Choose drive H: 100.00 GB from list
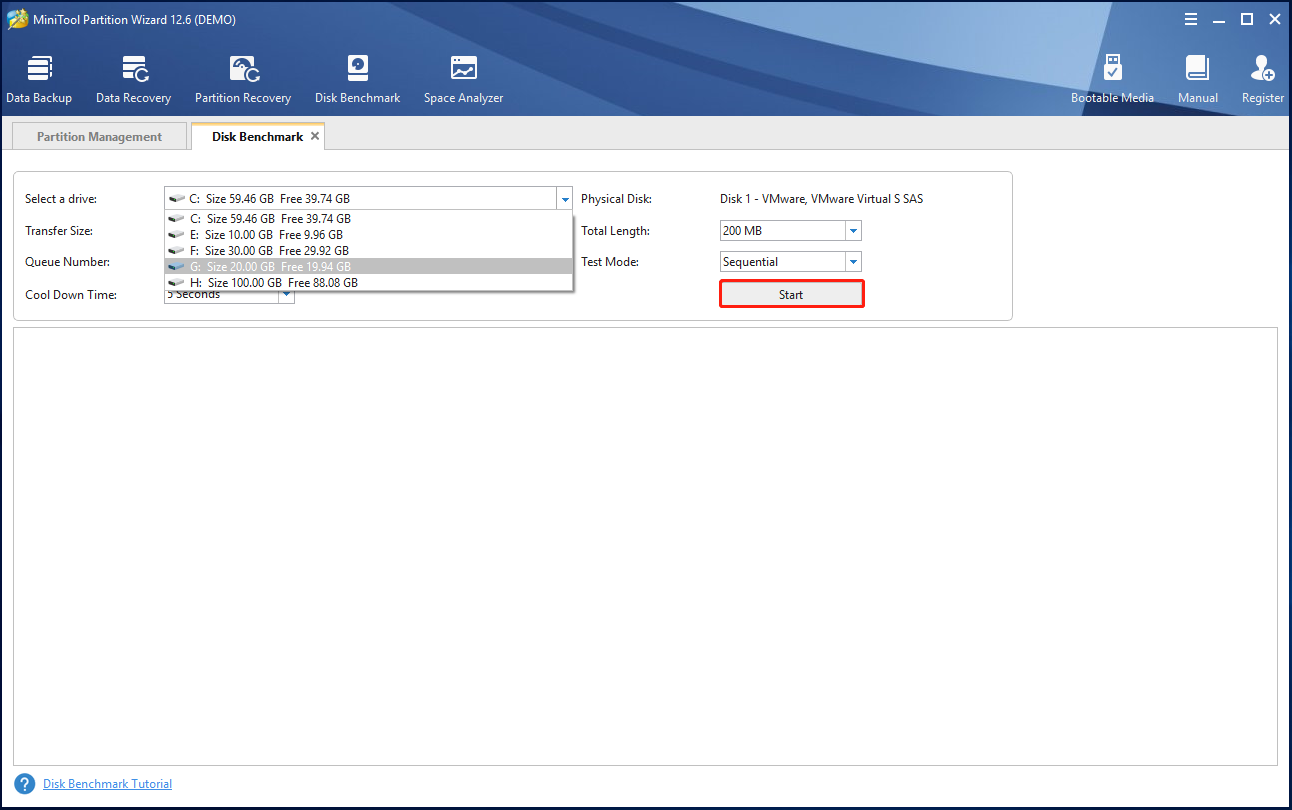1292x810 pixels. click(x=368, y=282)
